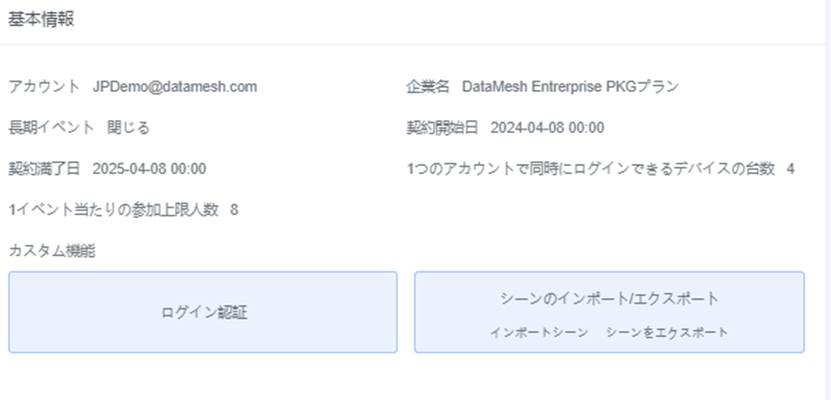Image resolution: width=831 pixels, height=400 pixels.
Task: Click the シーンのインポート/エクスポート card title
Action: 609,299
